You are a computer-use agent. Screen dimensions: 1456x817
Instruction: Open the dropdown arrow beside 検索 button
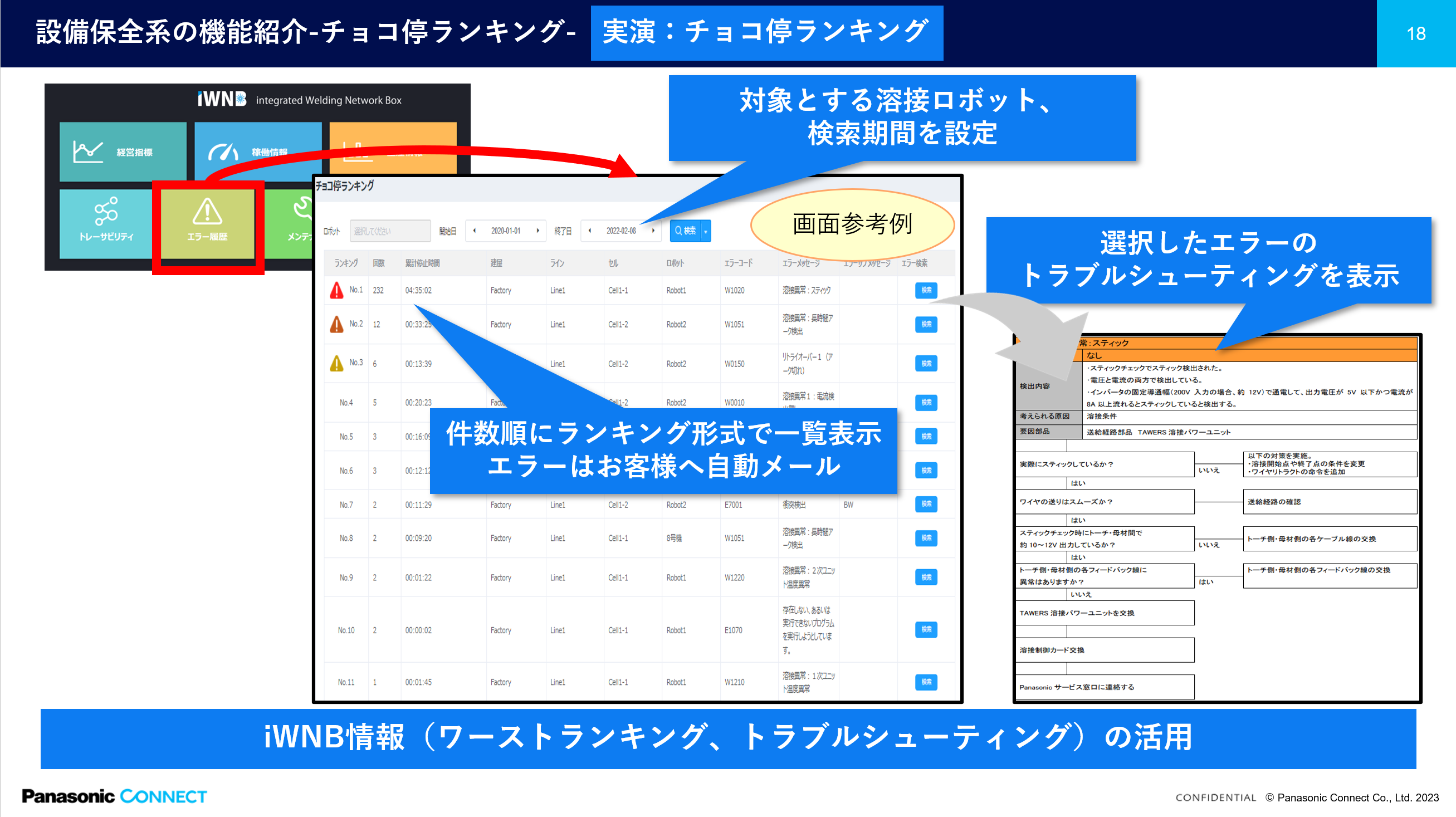(705, 231)
